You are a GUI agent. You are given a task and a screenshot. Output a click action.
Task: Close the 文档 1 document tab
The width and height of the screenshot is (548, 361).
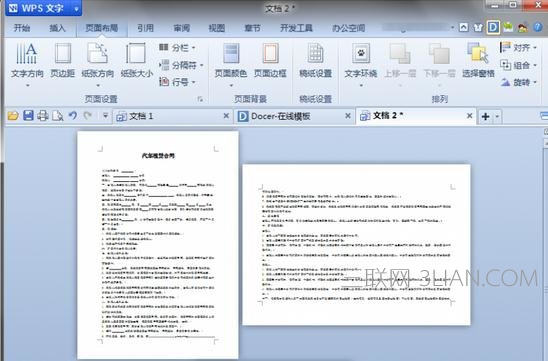coord(226,116)
